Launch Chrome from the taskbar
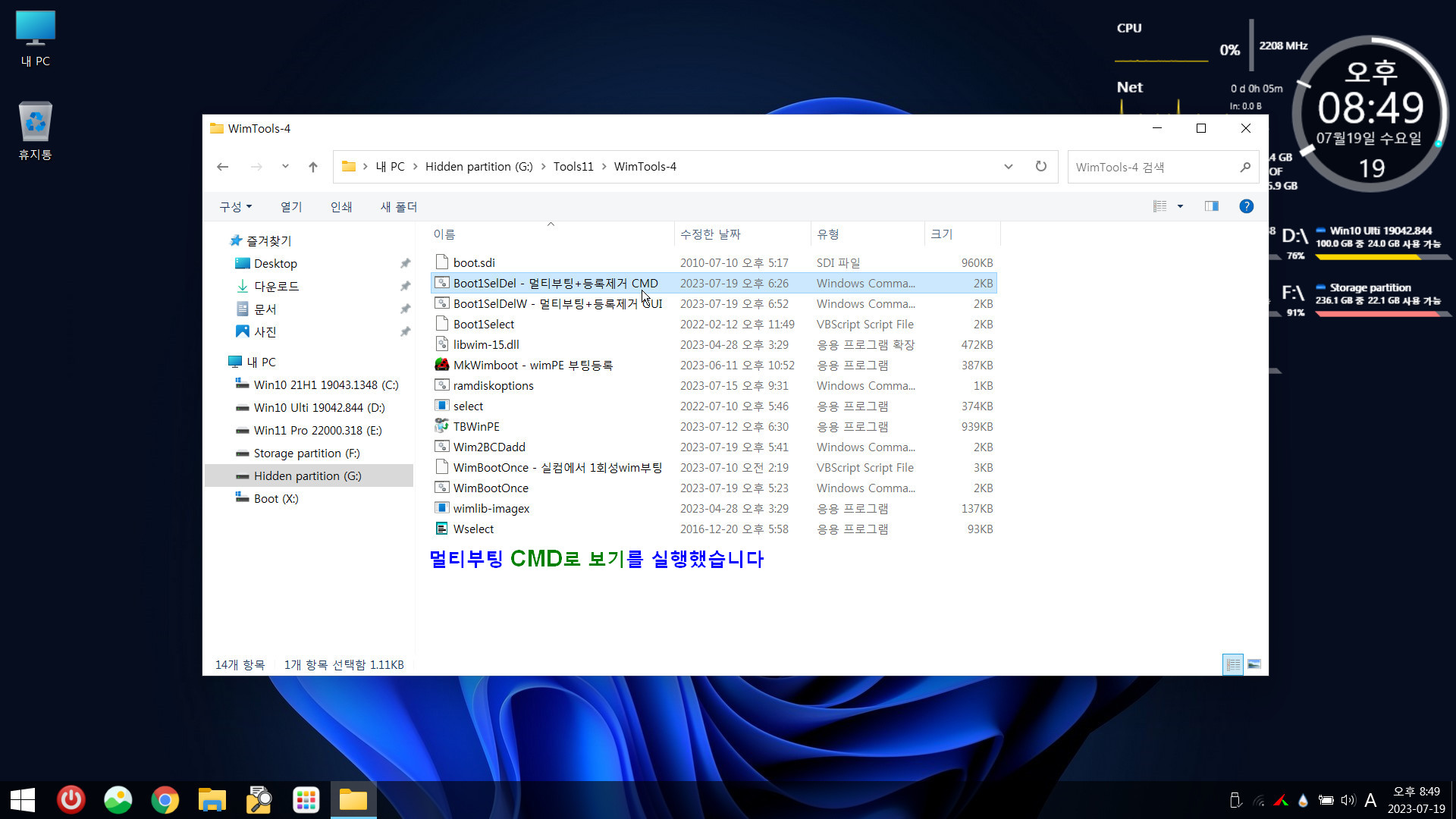 [165, 800]
